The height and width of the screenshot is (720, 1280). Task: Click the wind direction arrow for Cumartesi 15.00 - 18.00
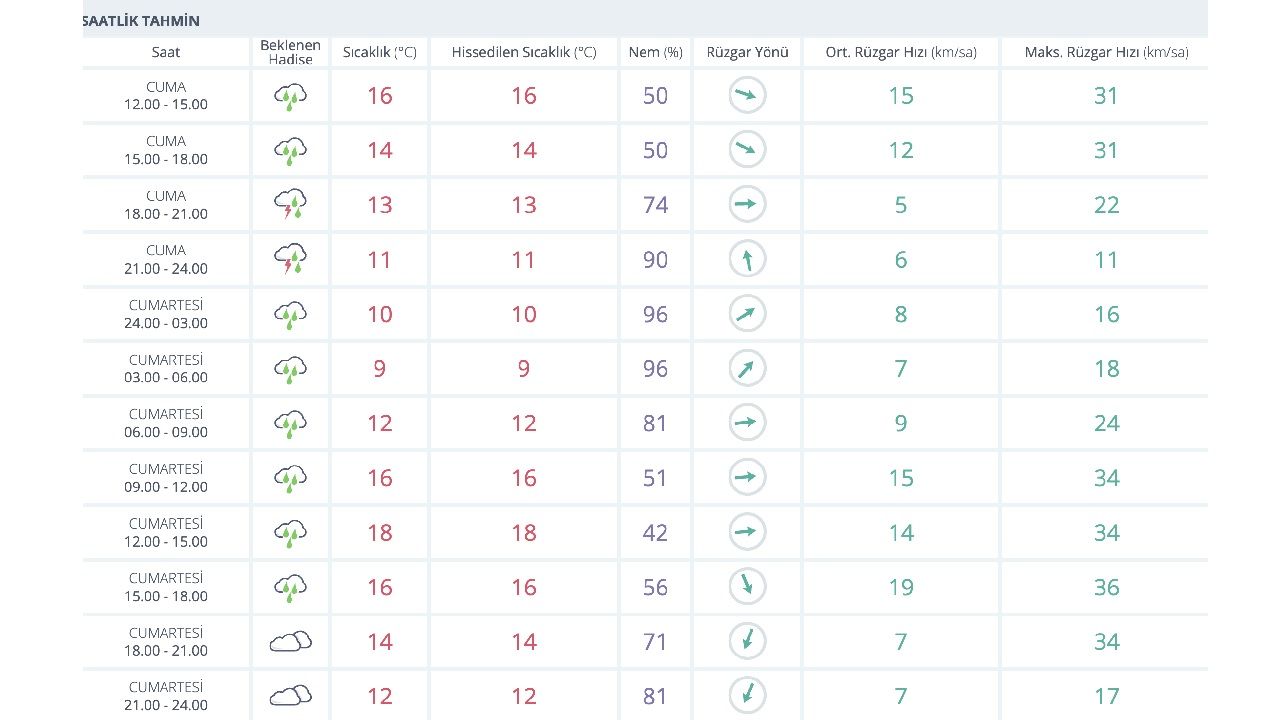pyautogui.click(x=747, y=587)
